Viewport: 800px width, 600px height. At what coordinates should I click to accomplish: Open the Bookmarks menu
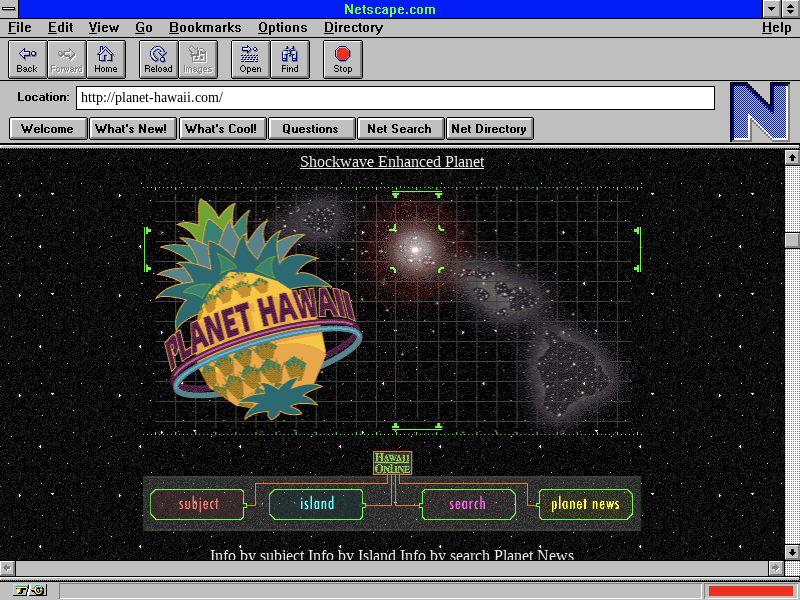[x=205, y=28]
